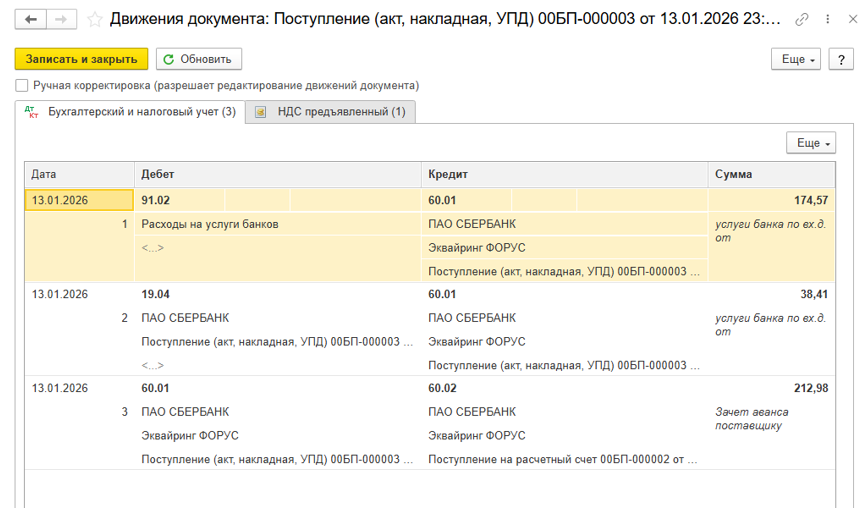Click the back navigation arrow

pos(32,19)
